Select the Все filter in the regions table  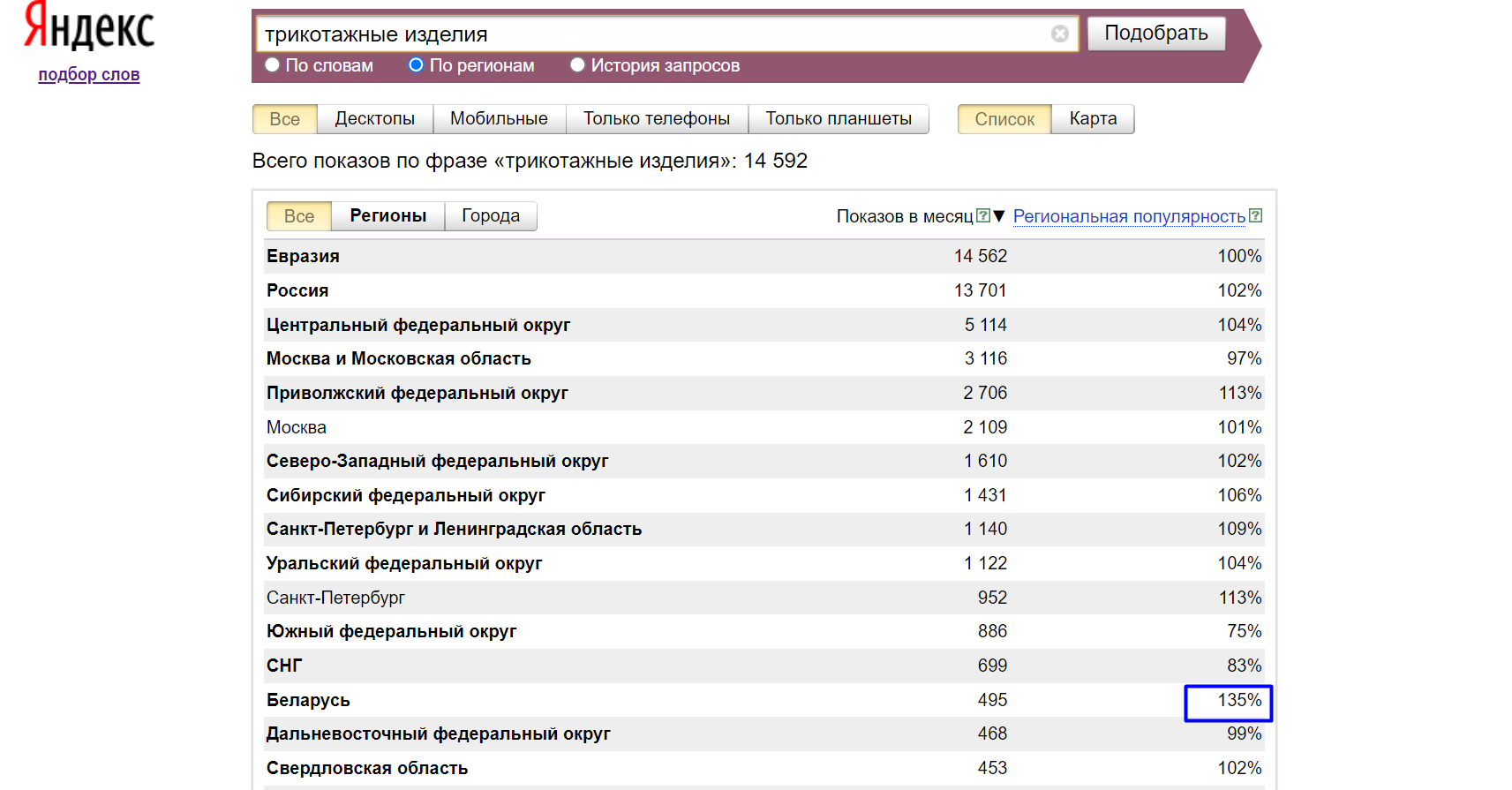point(299,216)
